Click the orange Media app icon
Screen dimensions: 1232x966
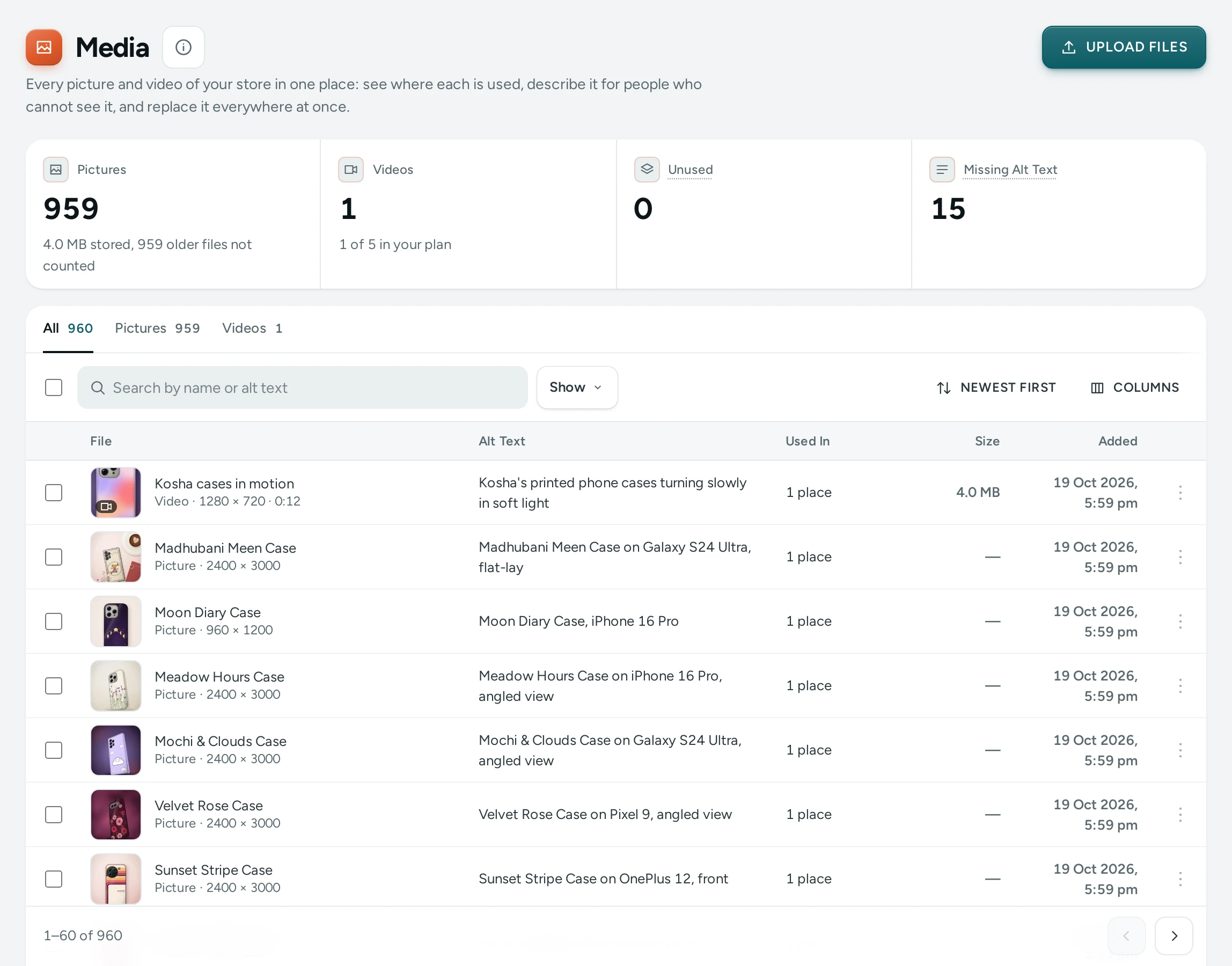coord(43,47)
